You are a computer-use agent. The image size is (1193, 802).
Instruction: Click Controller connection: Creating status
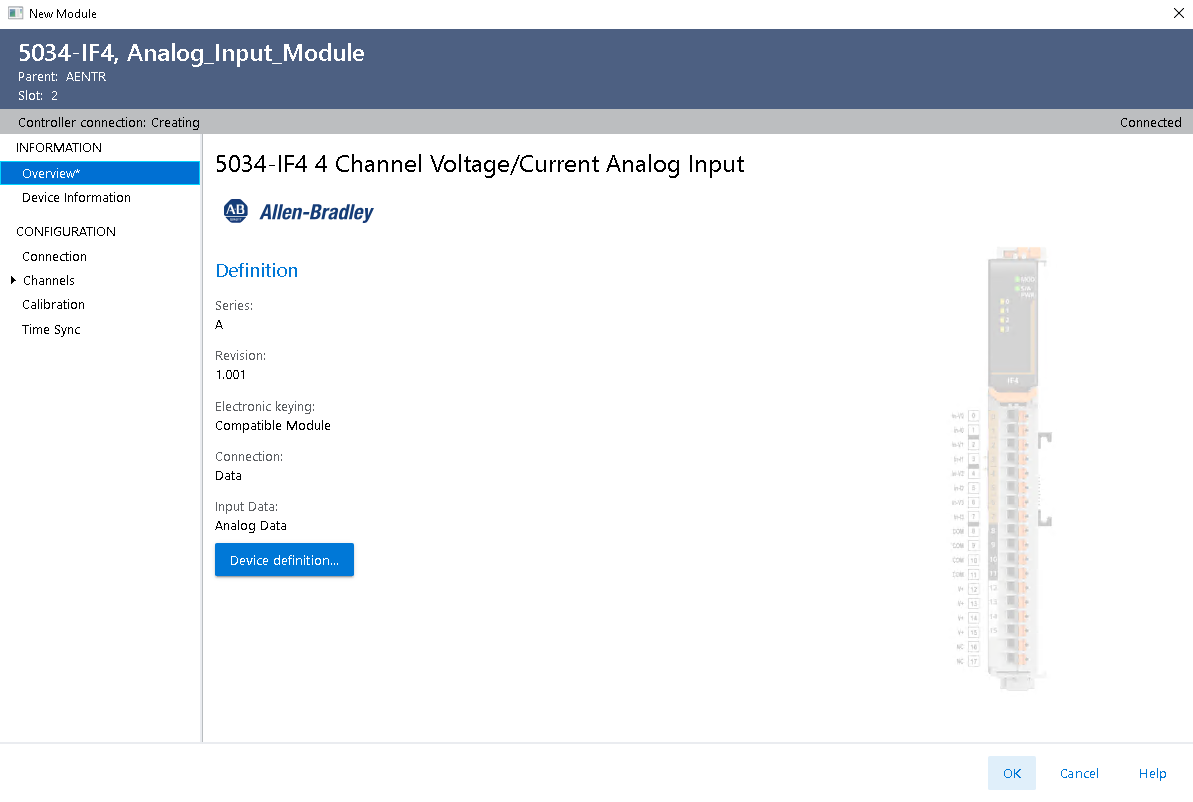click(109, 123)
